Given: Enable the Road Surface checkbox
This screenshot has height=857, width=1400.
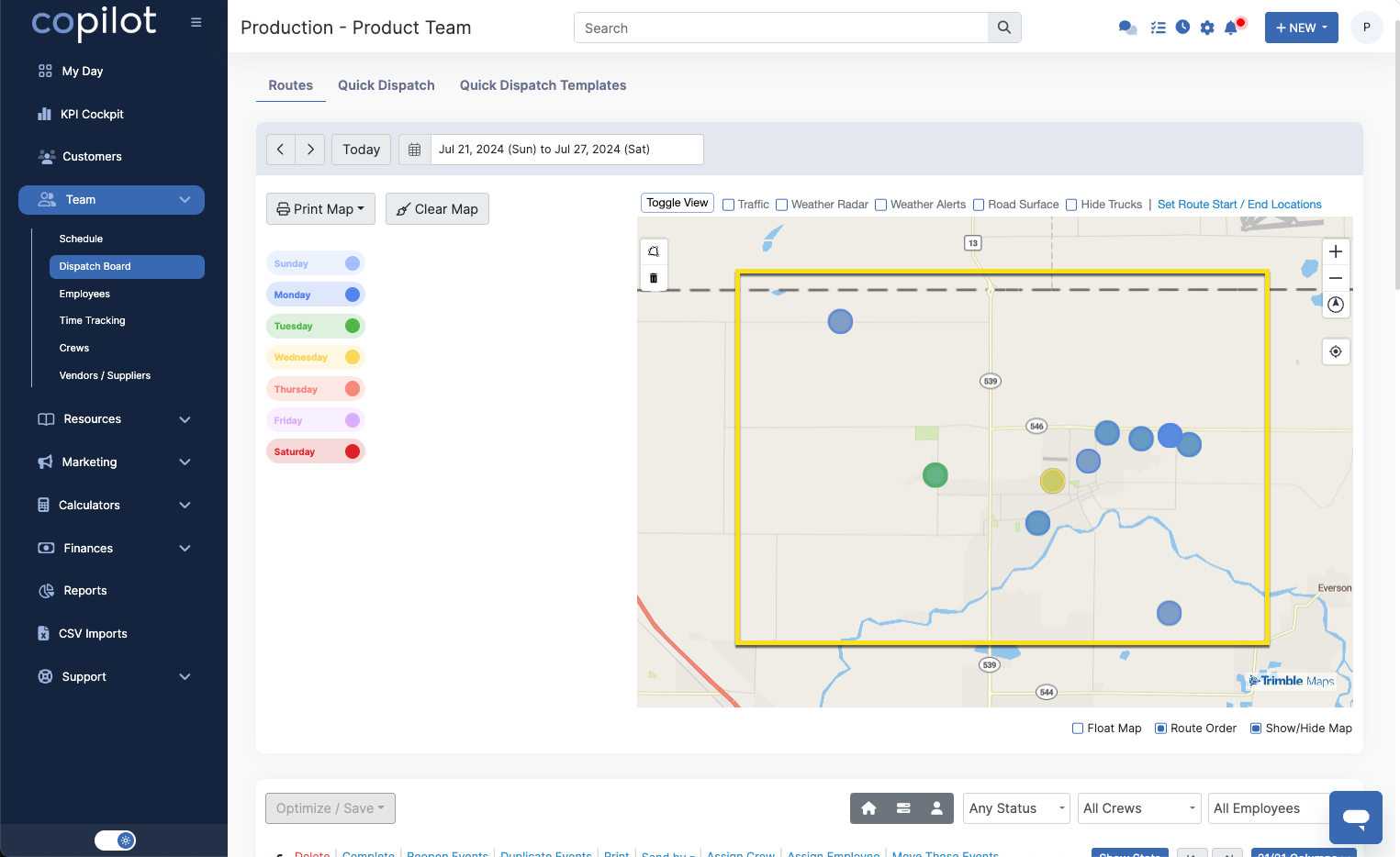Looking at the screenshot, I should pyautogui.click(x=979, y=205).
